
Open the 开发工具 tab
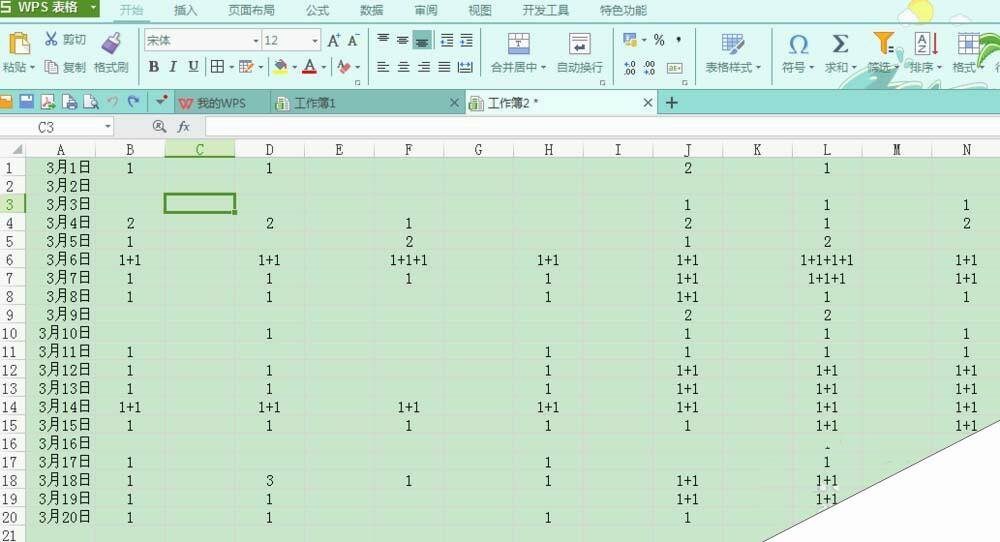545,10
